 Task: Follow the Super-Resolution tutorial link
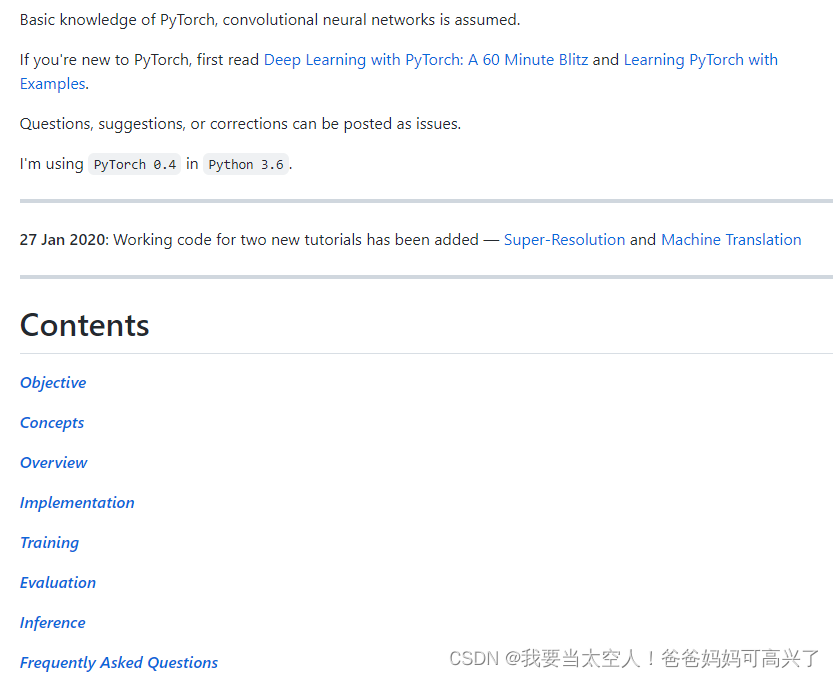(x=564, y=240)
